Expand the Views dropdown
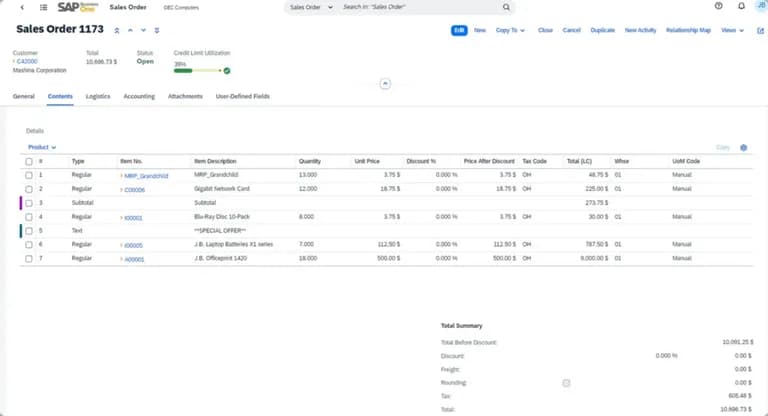This screenshot has width=768, height=416. [732, 30]
